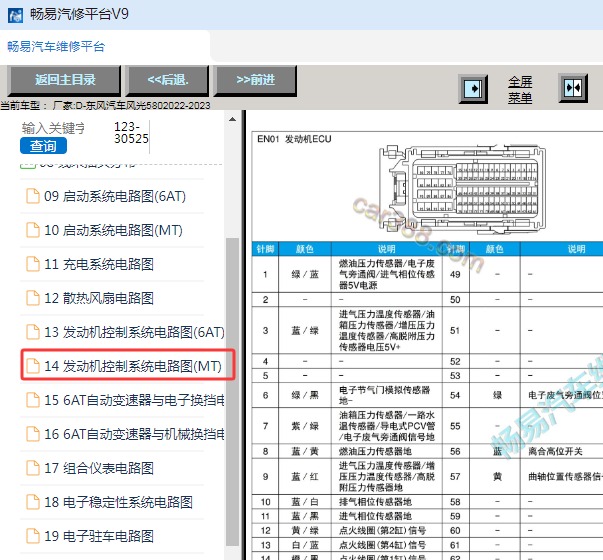The image size is (603, 560).
Task: Click the 全屏 菜单 link
Action: click(520, 89)
